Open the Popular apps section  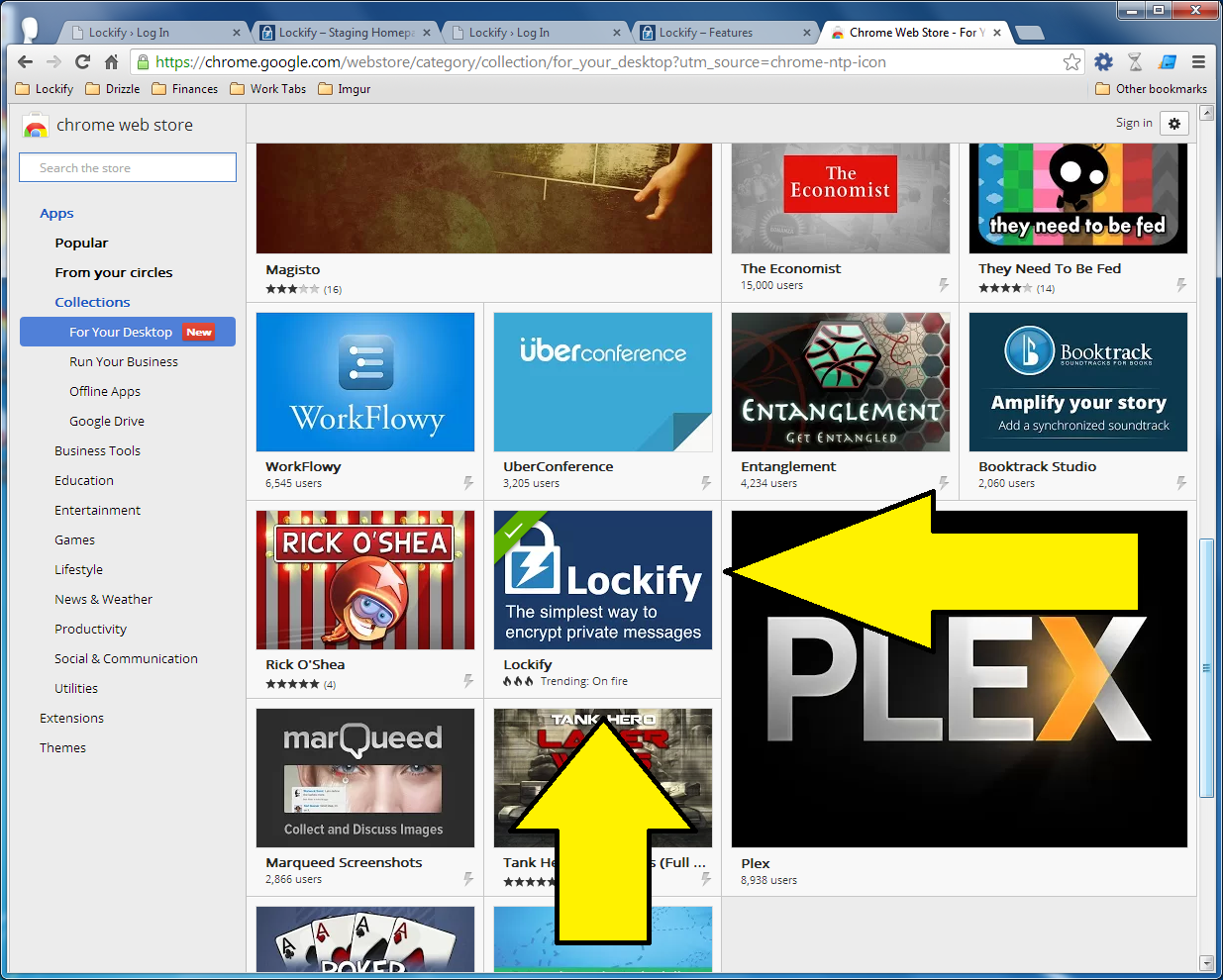point(81,243)
